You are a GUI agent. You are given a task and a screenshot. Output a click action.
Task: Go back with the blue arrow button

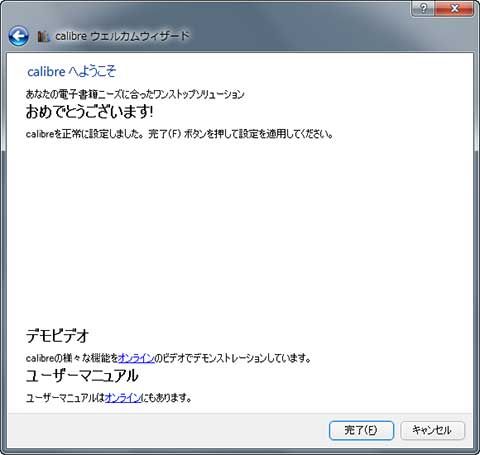[x=18, y=36]
